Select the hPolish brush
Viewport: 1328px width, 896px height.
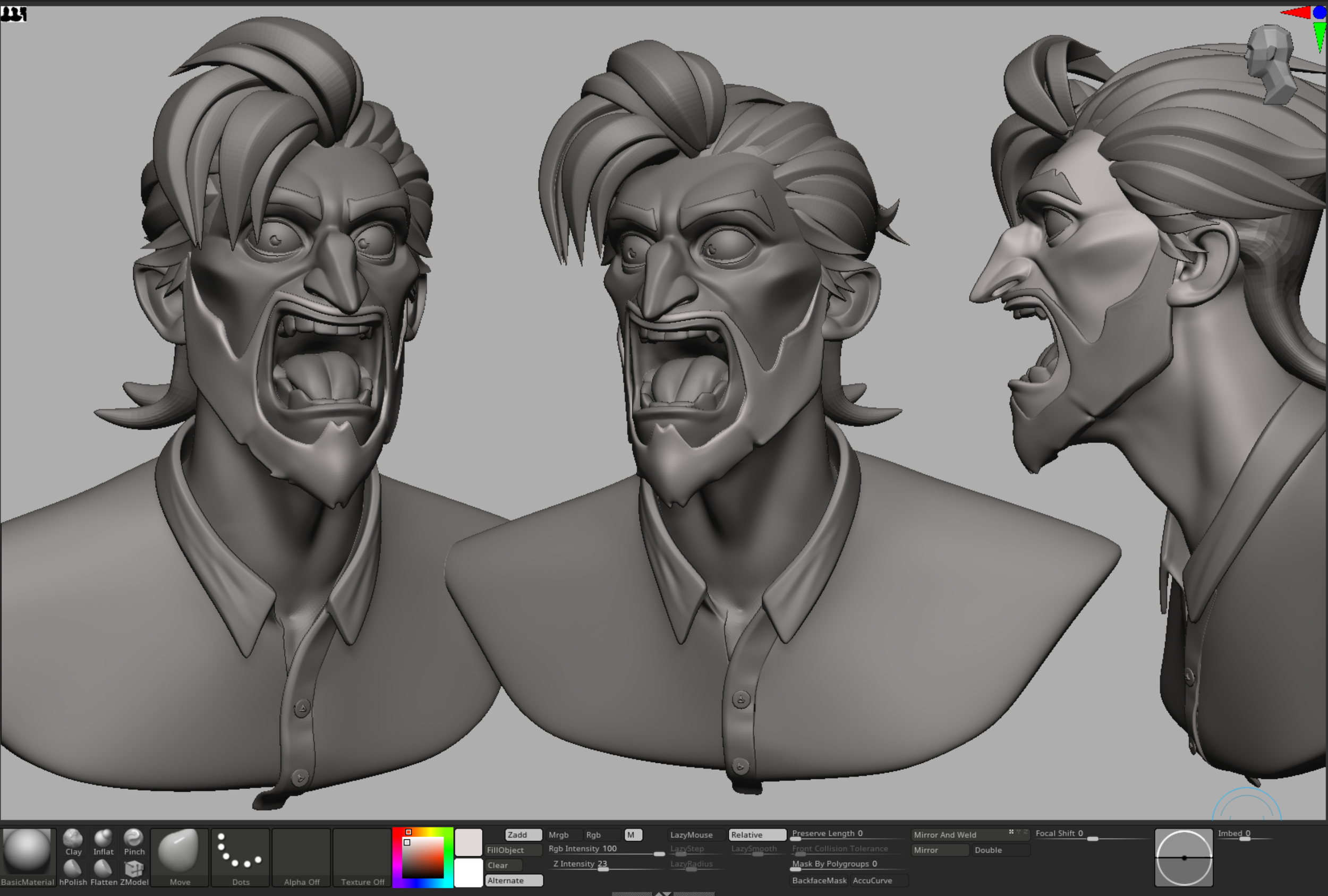[73, 872]
